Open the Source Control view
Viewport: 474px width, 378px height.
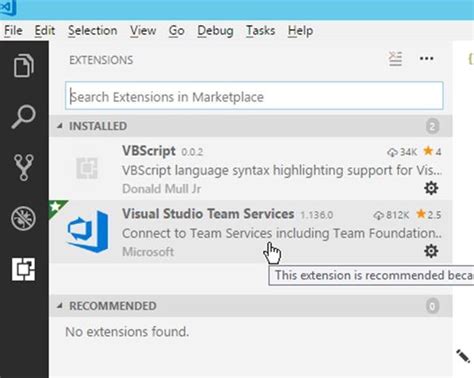click(24, 167)
